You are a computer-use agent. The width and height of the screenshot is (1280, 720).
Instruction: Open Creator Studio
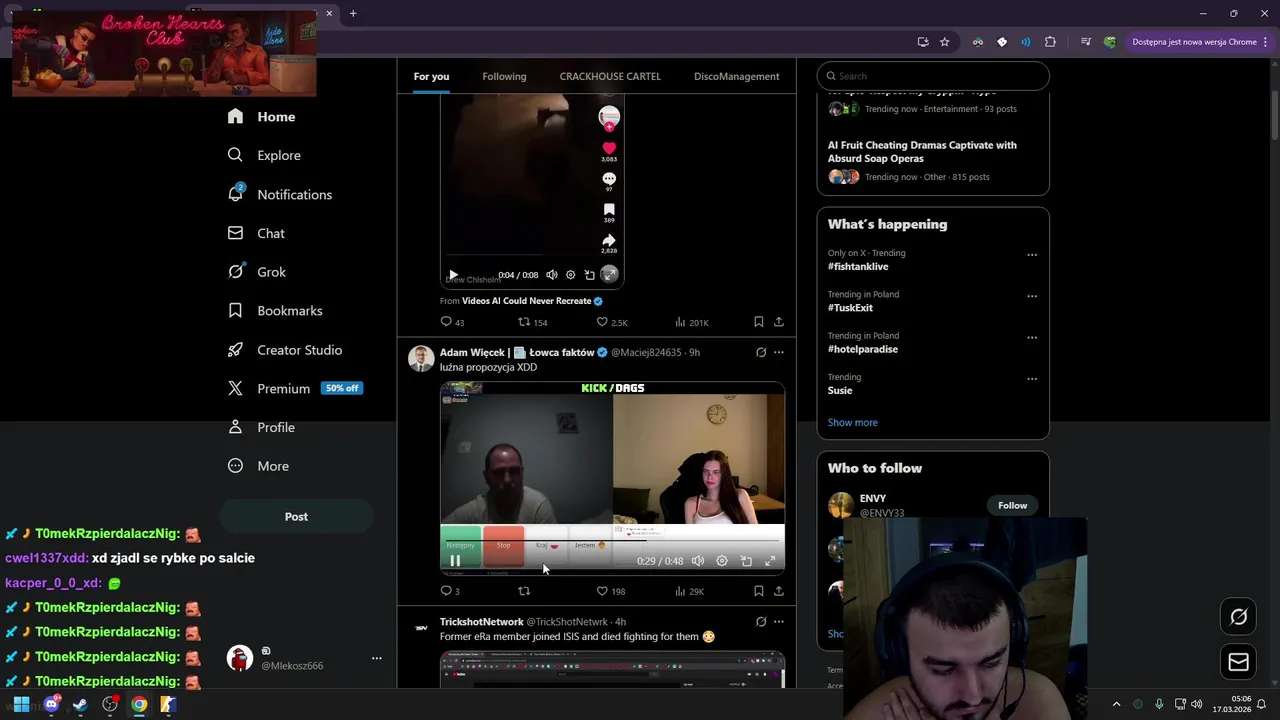285,350
